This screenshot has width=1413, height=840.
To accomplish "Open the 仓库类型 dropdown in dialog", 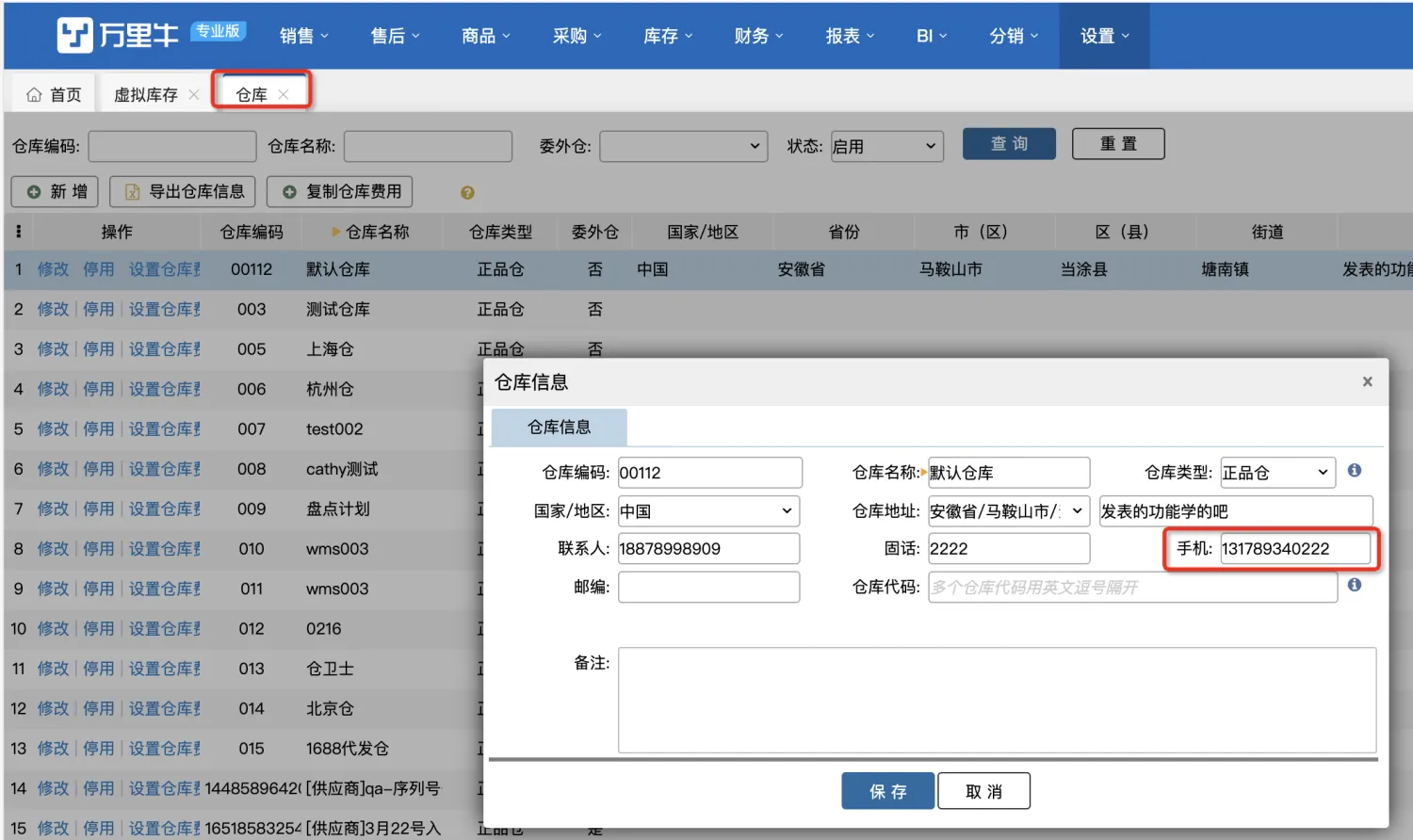I will (x=1278, y=473).
